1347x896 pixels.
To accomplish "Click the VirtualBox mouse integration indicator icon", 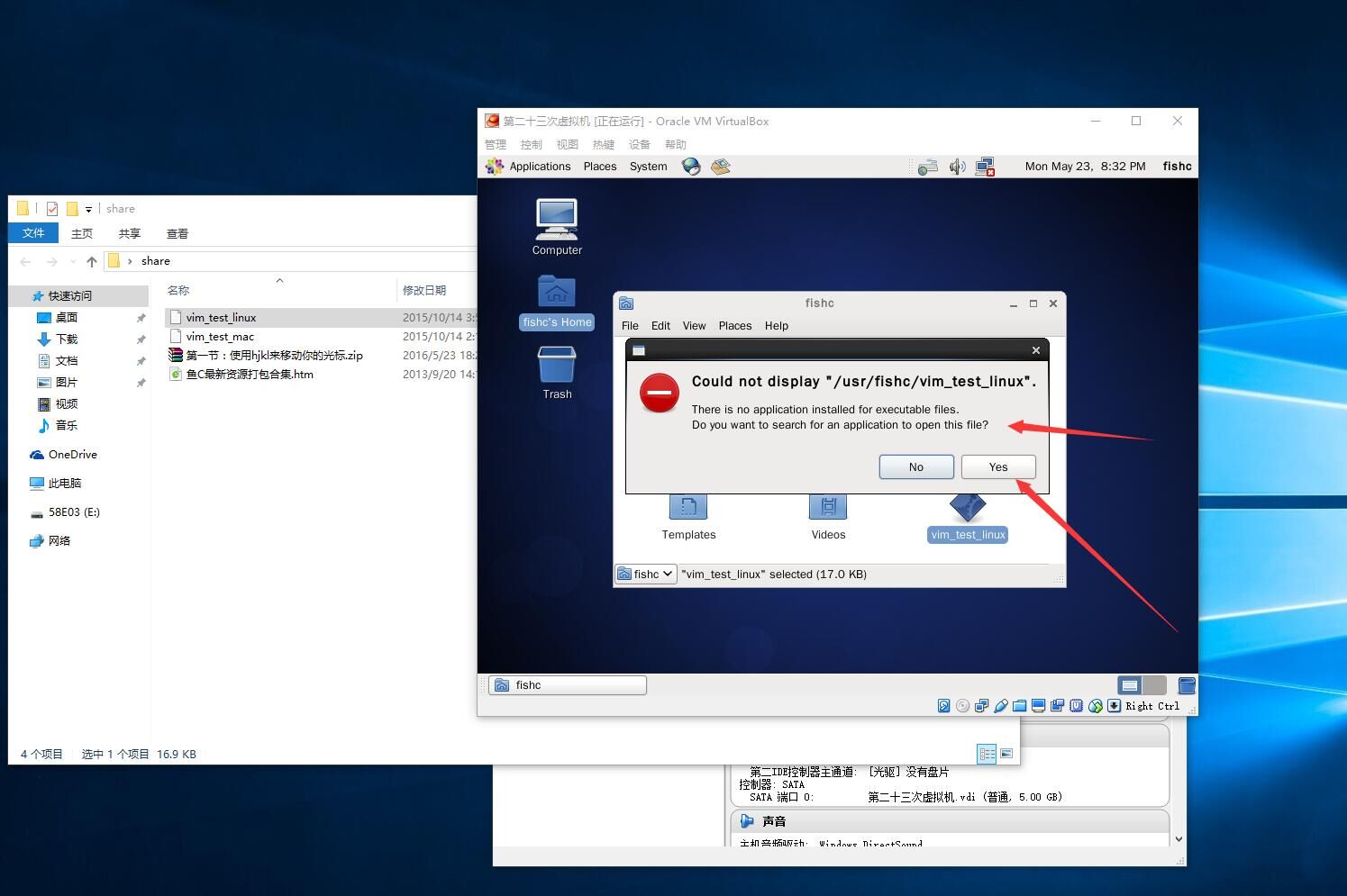I will click(1096, 706).
